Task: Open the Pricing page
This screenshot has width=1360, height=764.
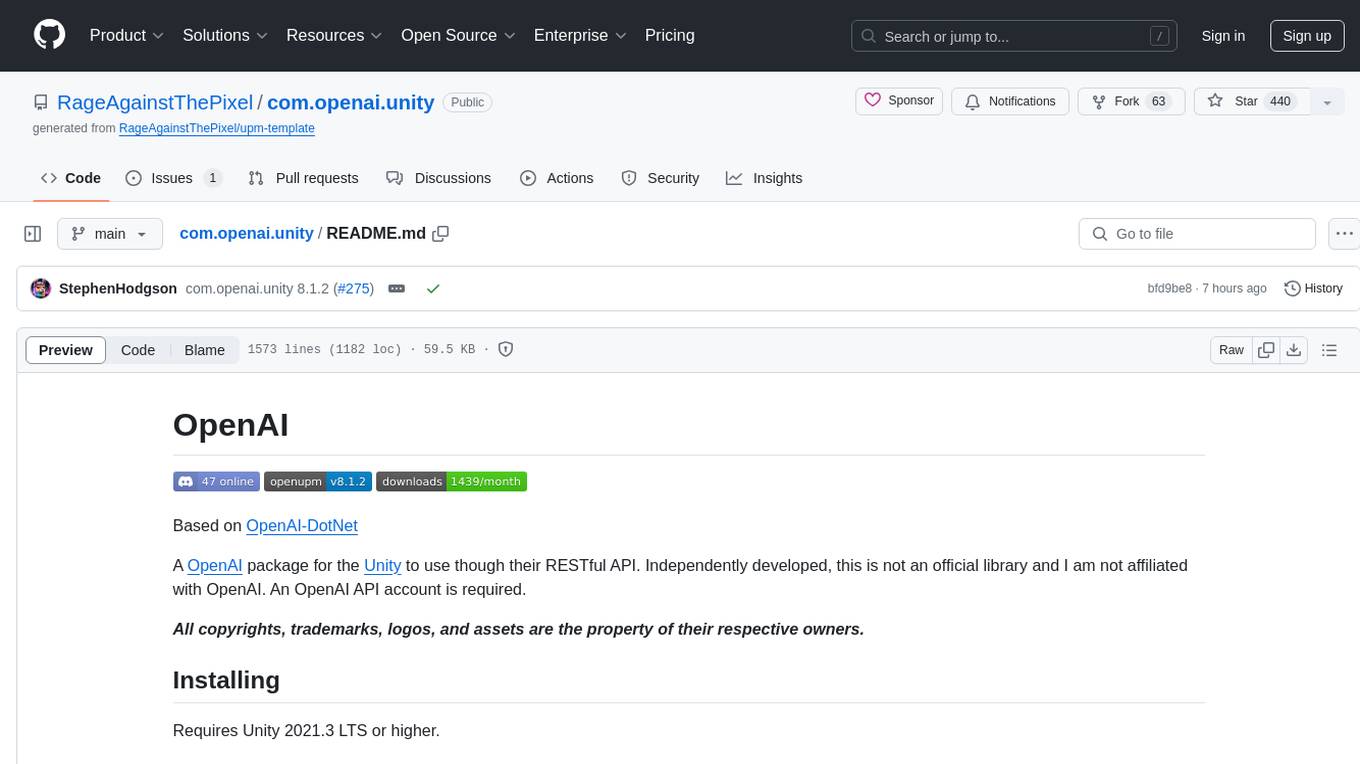Action: point(670,36)
